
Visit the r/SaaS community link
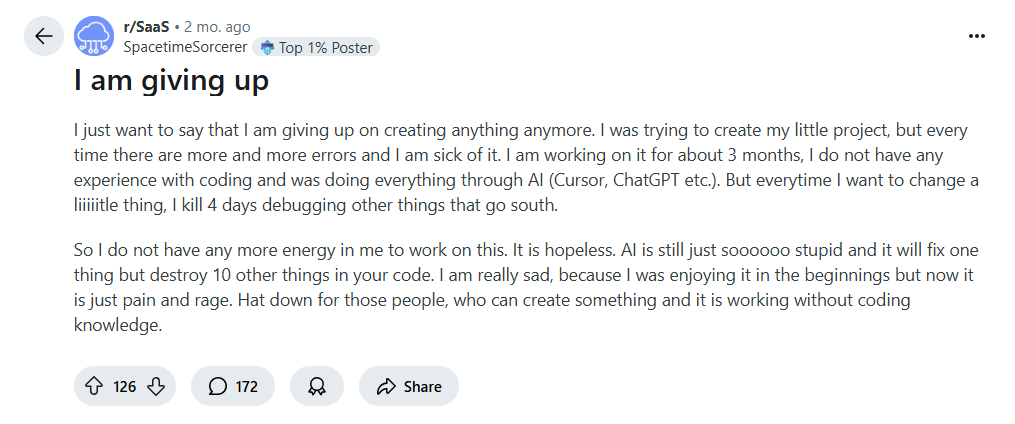click(146, 27)
